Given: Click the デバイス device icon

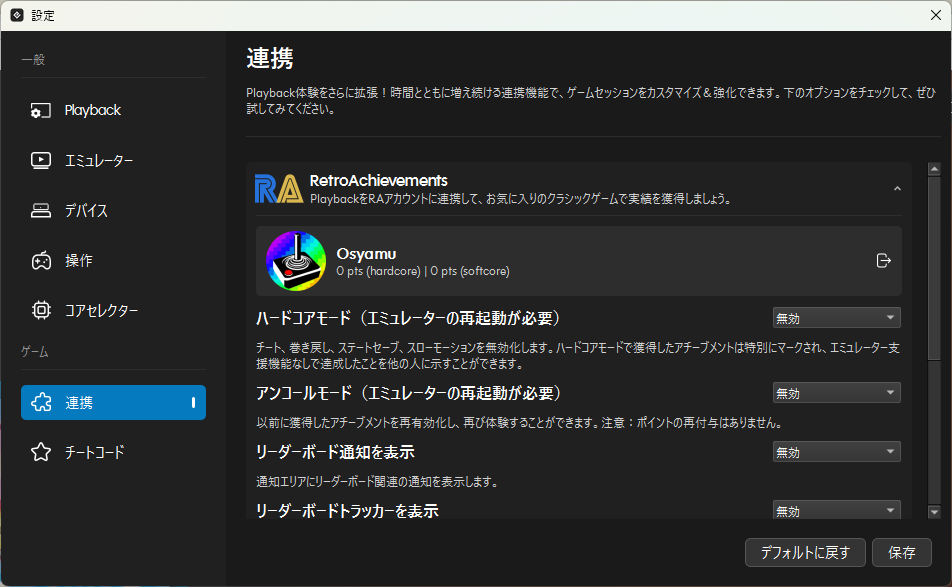Looking at the screenshot, I should (41, 211).
